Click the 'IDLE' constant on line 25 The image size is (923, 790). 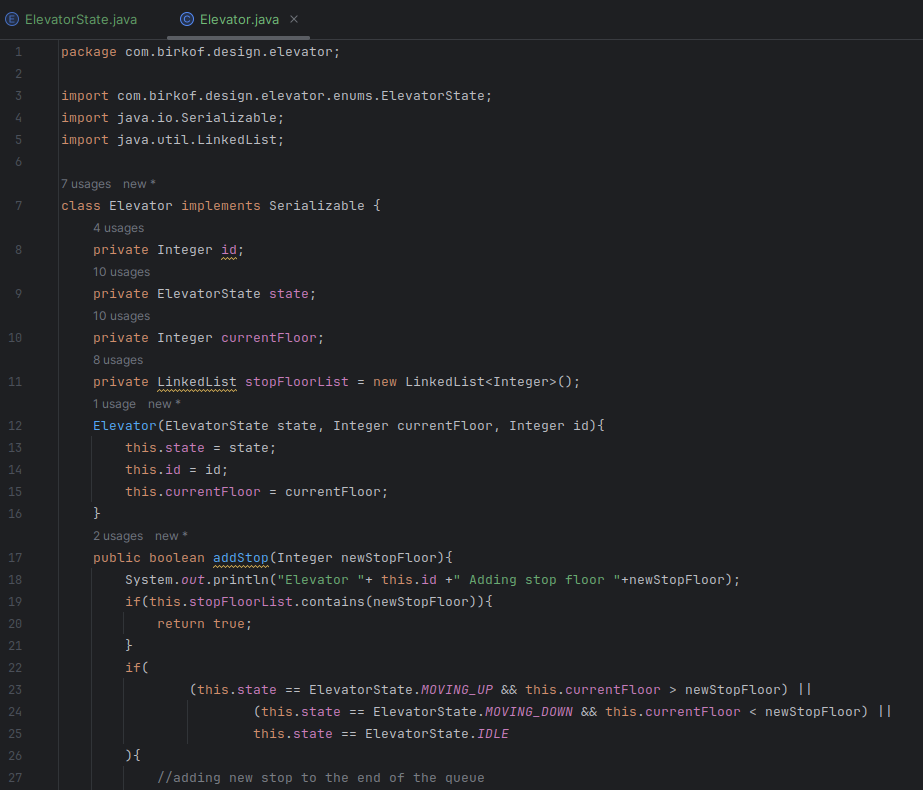point(493,733)
